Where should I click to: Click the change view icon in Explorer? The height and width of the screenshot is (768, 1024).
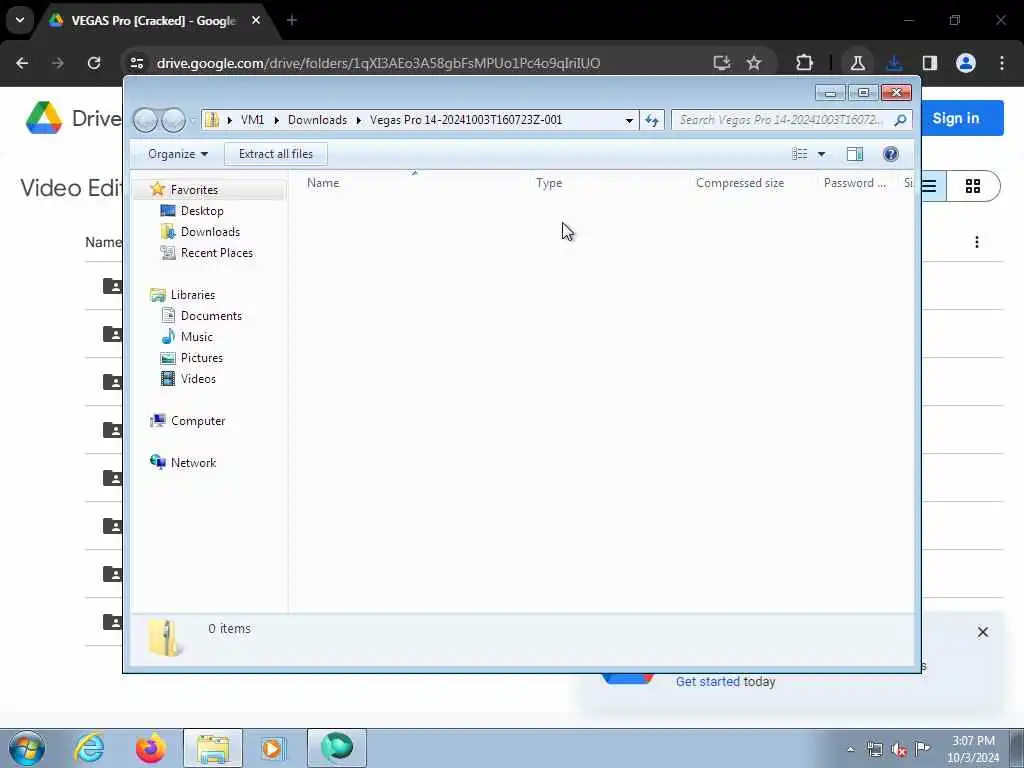tap(799, 154)
